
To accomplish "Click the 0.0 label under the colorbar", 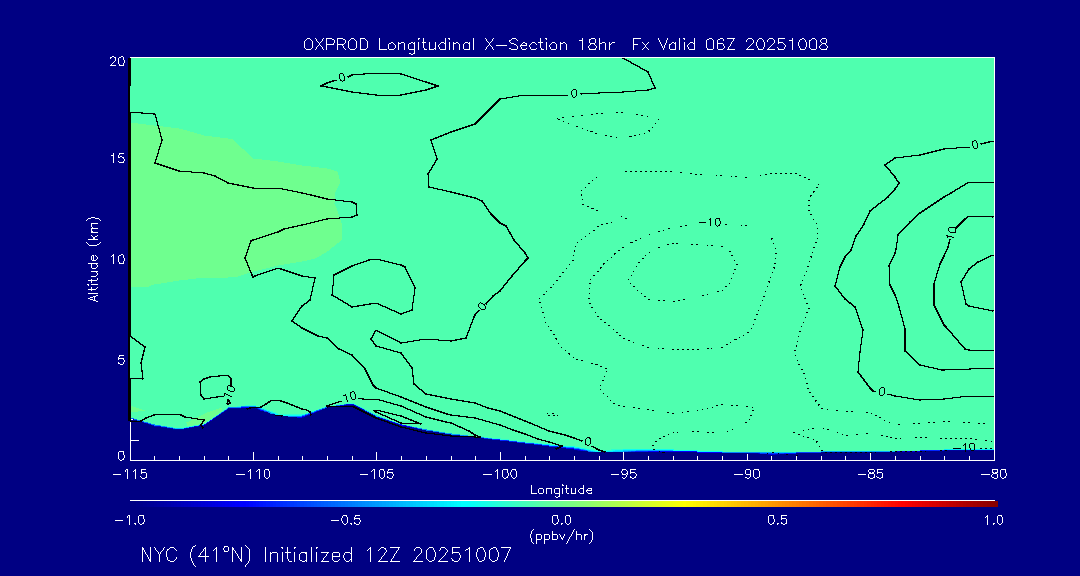I will (561, 520).
